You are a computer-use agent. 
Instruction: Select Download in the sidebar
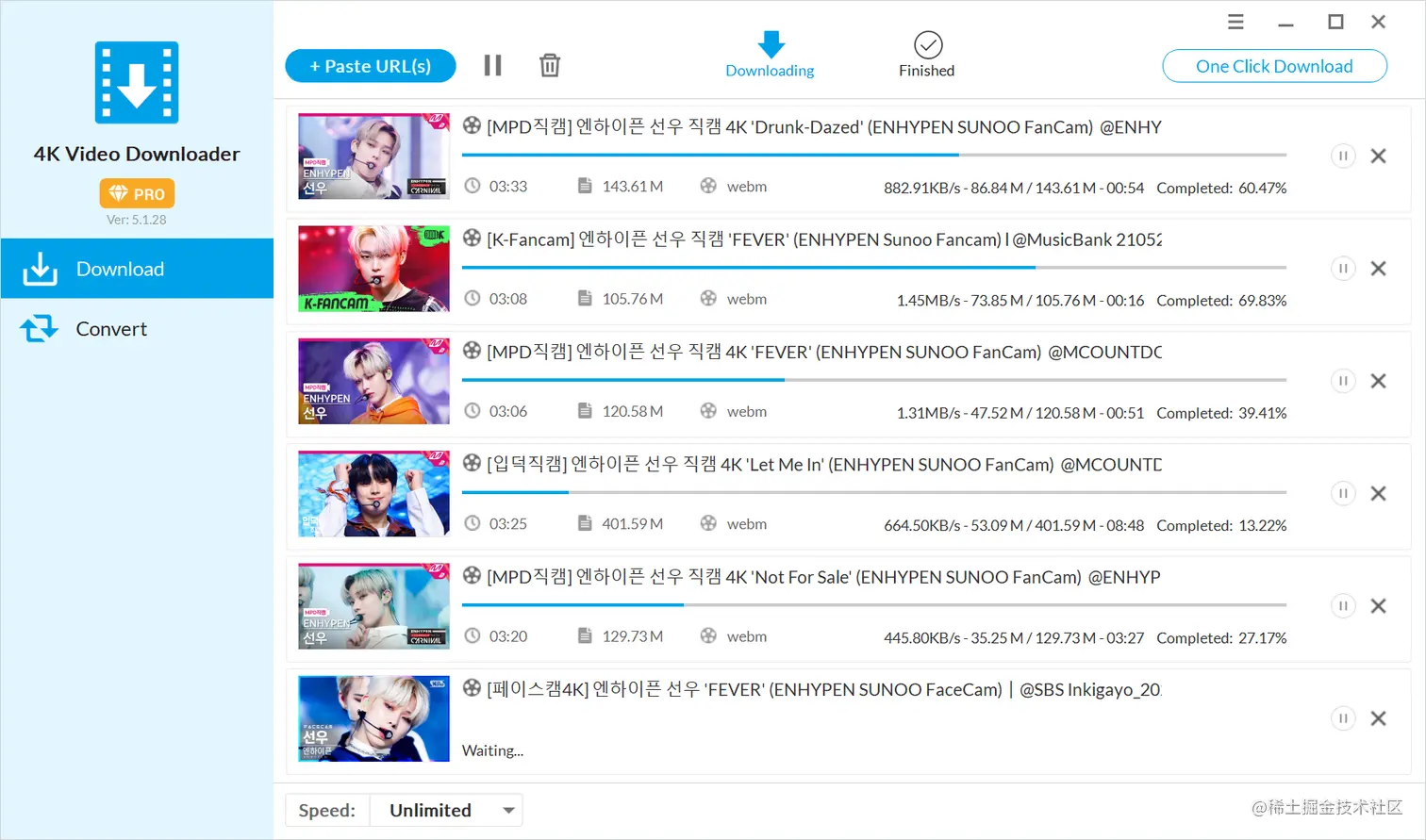click(x=137, y=269)
